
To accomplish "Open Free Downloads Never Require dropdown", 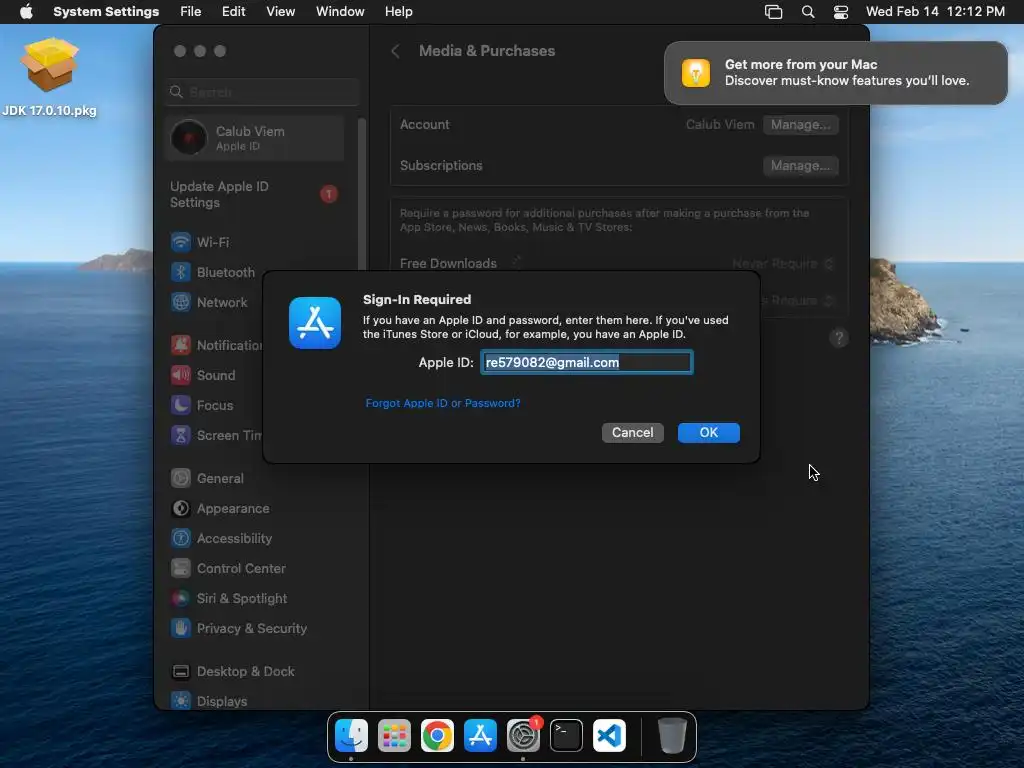I will pos(784,263).
